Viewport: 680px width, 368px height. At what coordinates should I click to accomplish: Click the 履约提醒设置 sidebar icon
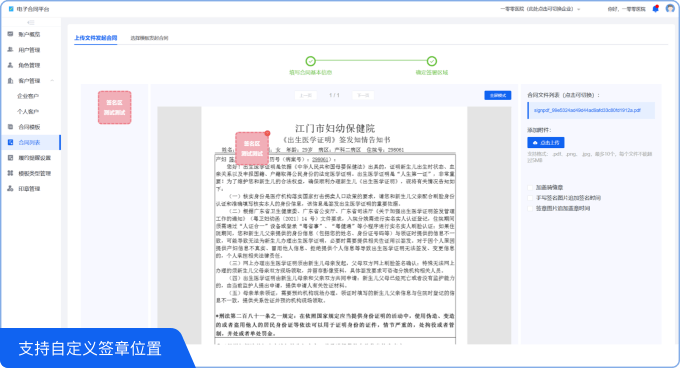pos(10,158)
